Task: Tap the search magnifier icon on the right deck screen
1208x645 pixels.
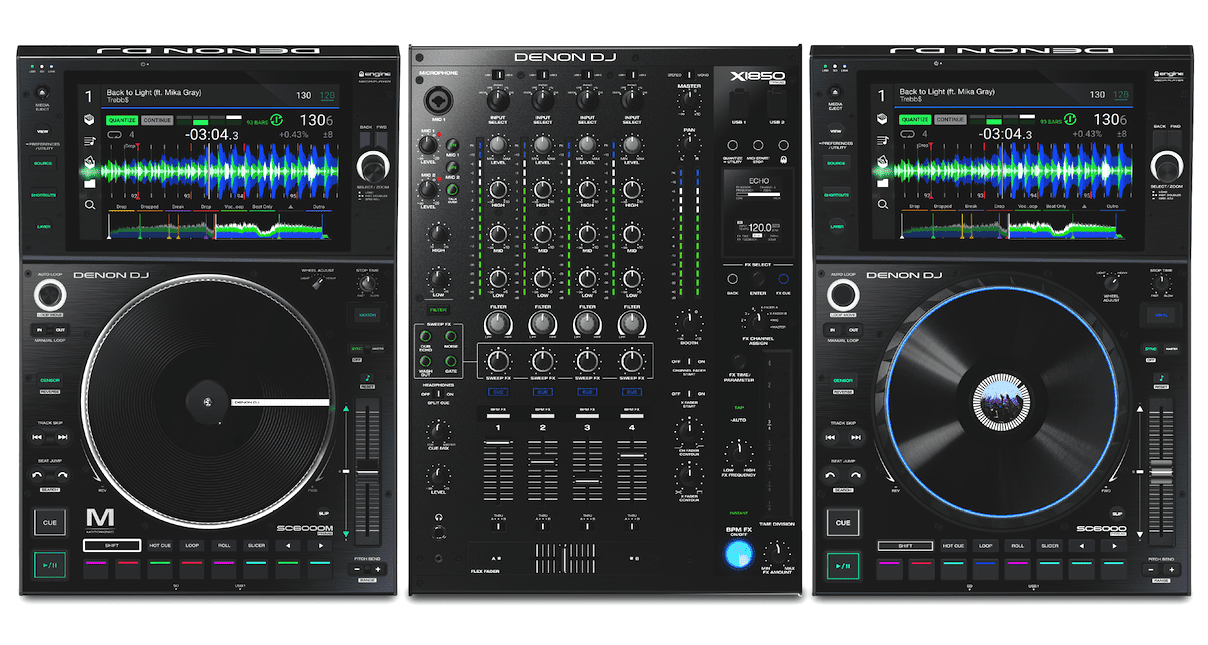Action: (x=883, y=205)
